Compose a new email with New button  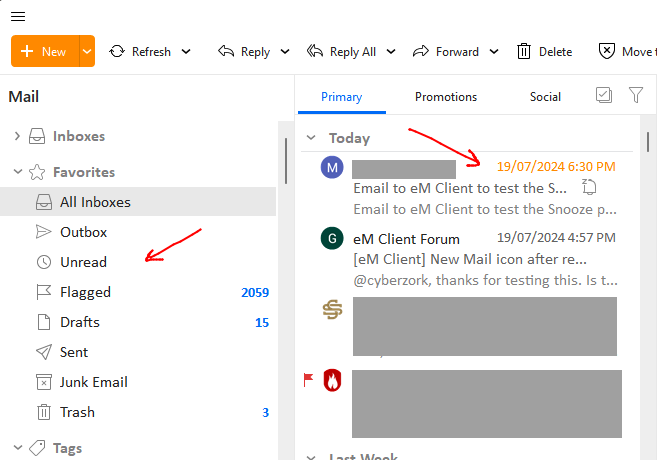click(x=45, y=51)
